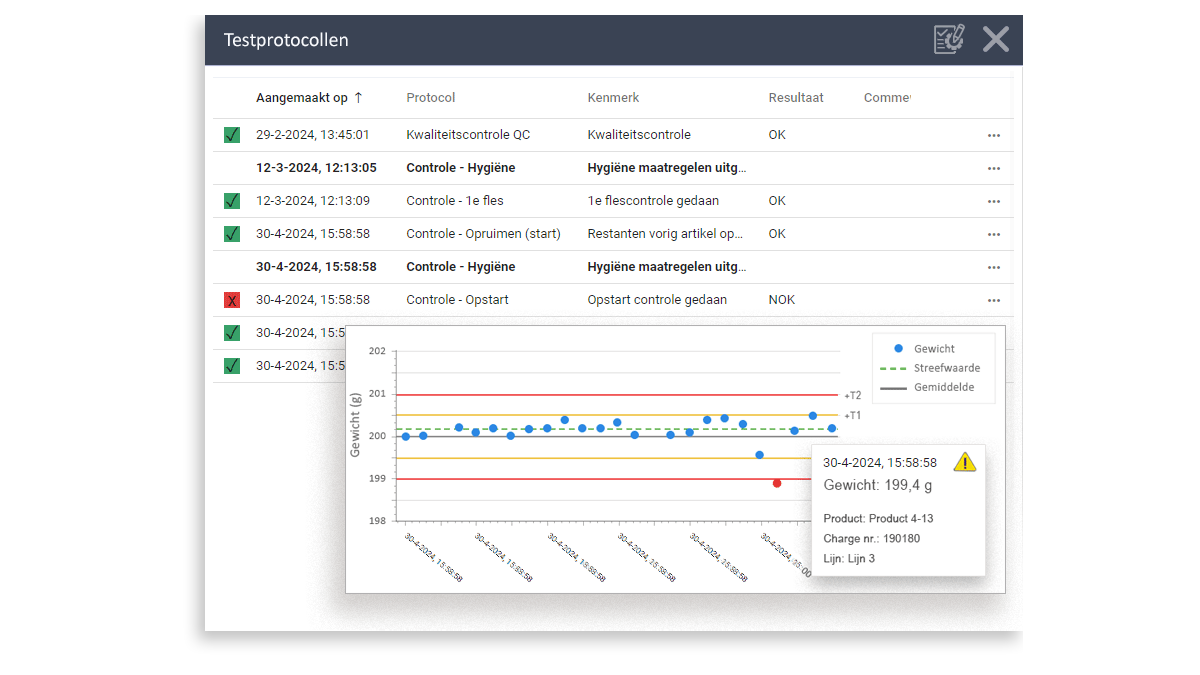Viewport: 1200px width, 675px height.
Task: Click green check icon of Controle - 1e fles row
Action: [232, 201]
